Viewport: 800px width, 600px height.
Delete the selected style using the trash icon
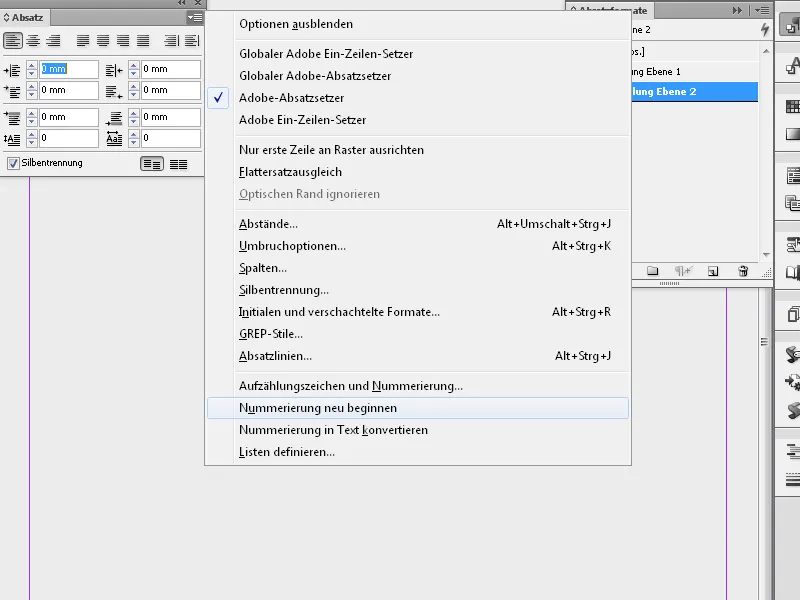click(742, 270)
